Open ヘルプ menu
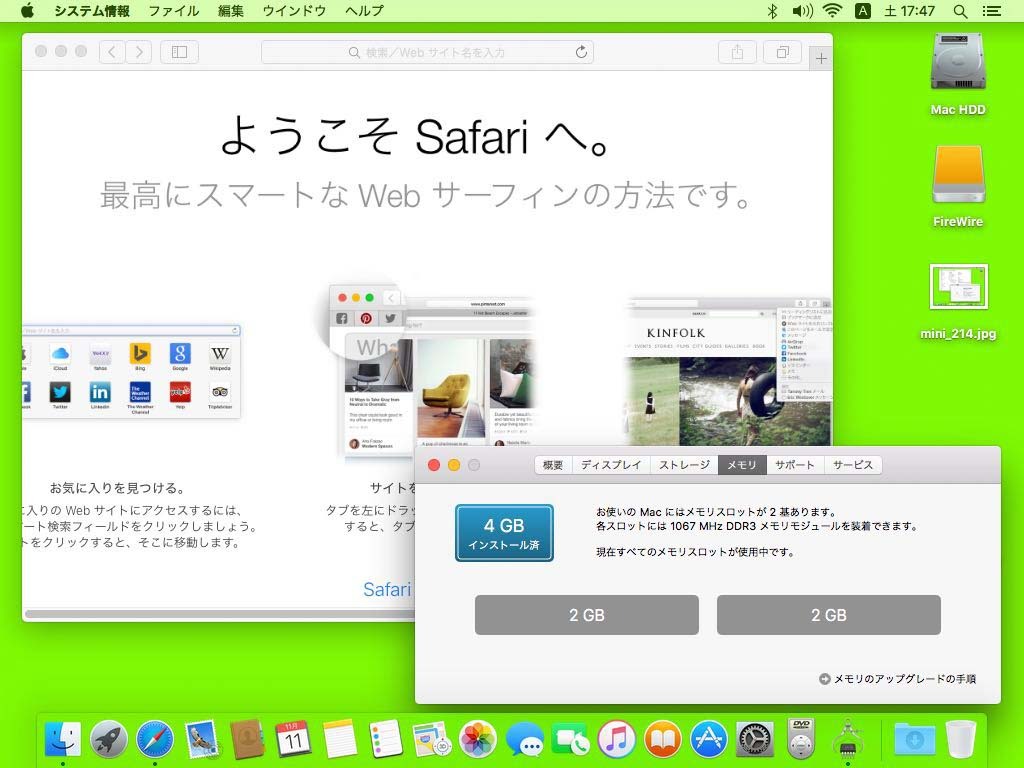Image resolution: width=1024 pixels, height=768 pixels. point(364,11)
